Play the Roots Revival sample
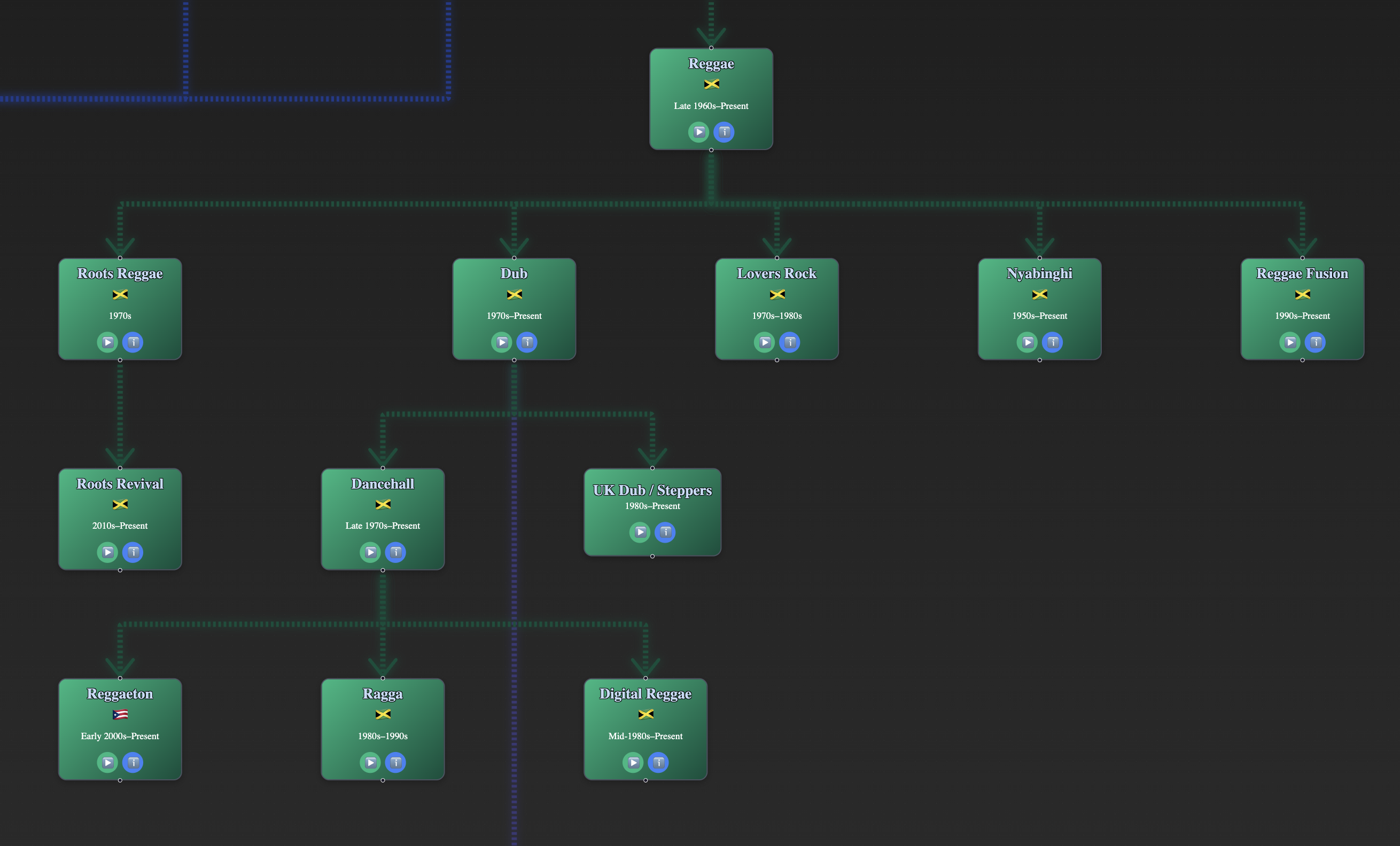The image size is (1400, 846). pos(107,552)
